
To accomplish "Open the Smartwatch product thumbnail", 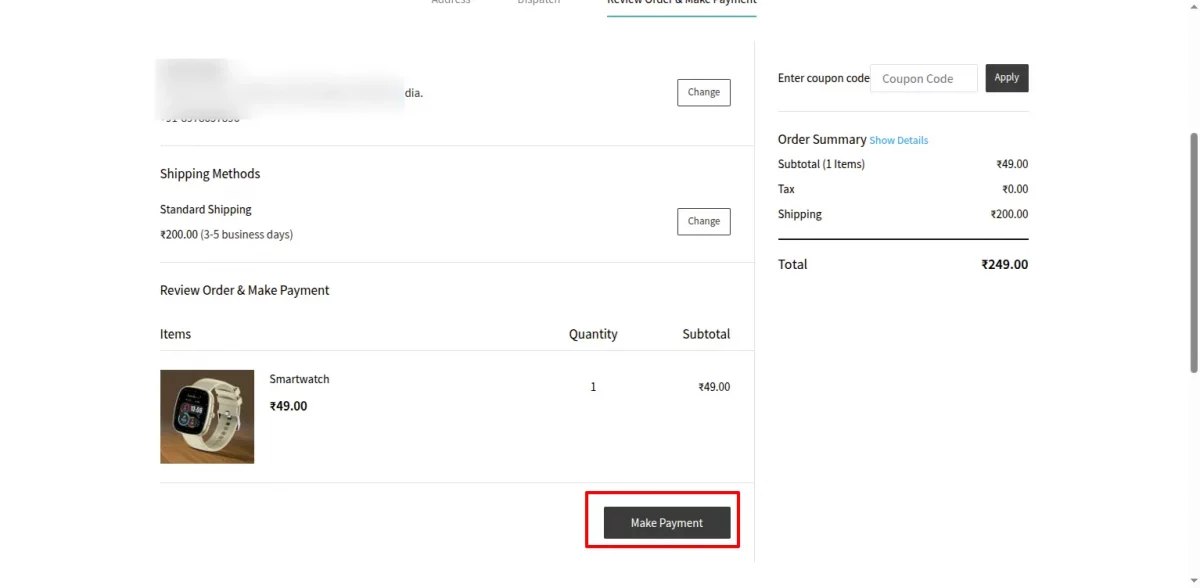I will coord(207,417).
